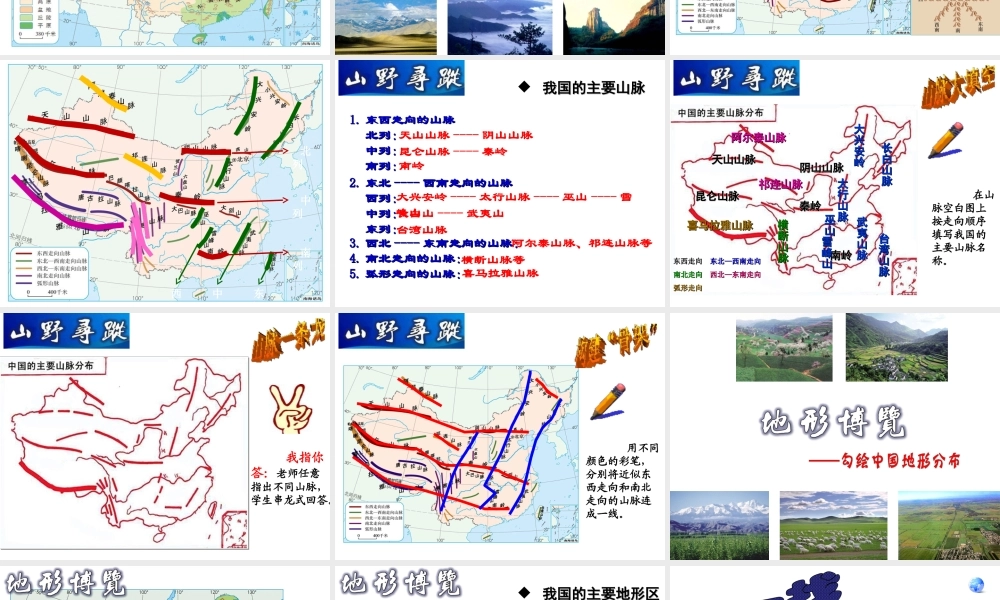Open the outline map in the 我指你 slide
The height and width of the screenshot is (600, 1000).
[124, 453]
